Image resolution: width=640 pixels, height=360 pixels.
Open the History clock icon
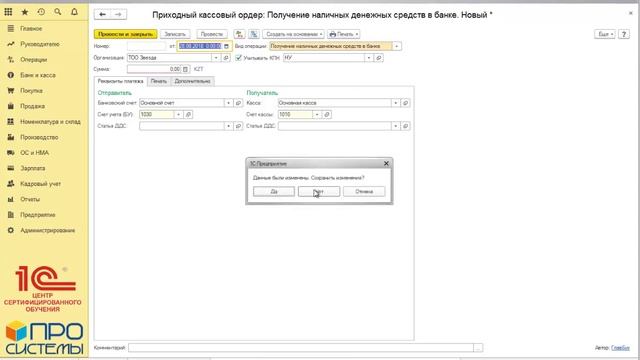pyautogui.click(x=41, y=12)
